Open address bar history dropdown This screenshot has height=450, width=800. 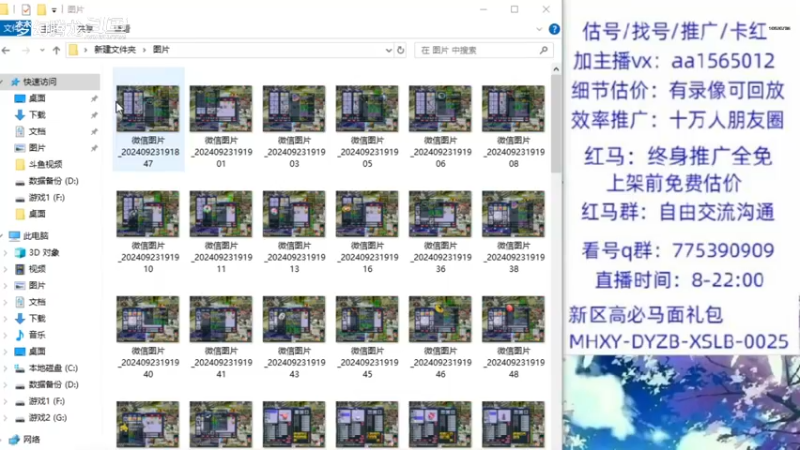tap(388, 50)
